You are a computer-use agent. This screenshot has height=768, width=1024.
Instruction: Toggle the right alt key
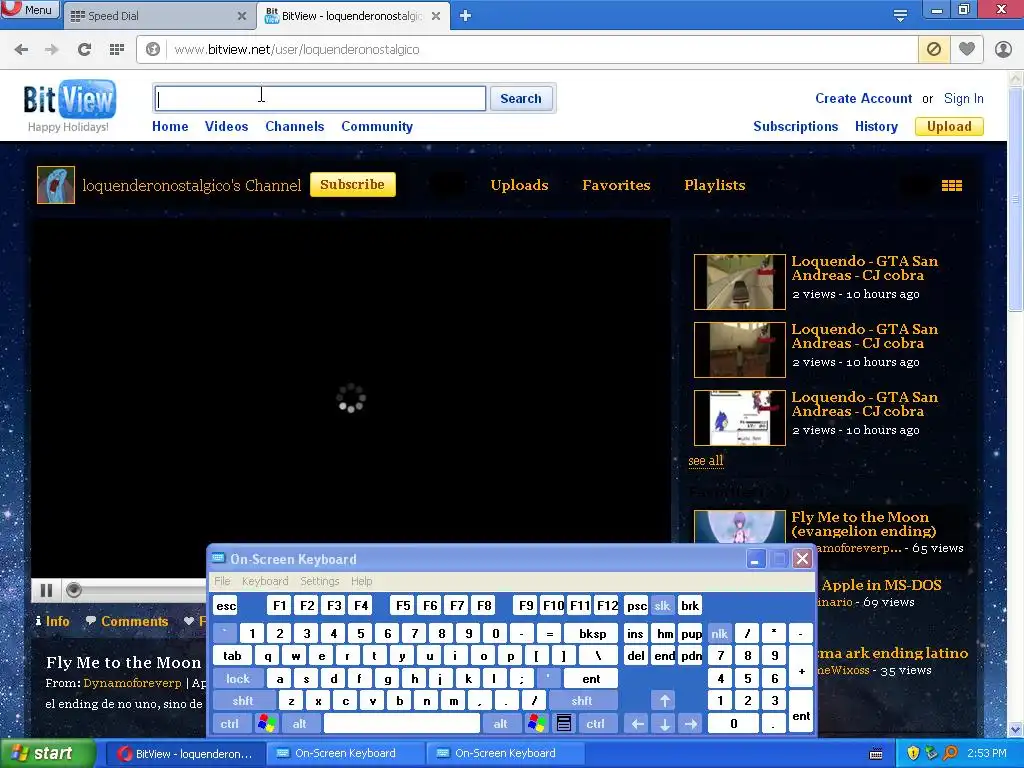[501, 724]
